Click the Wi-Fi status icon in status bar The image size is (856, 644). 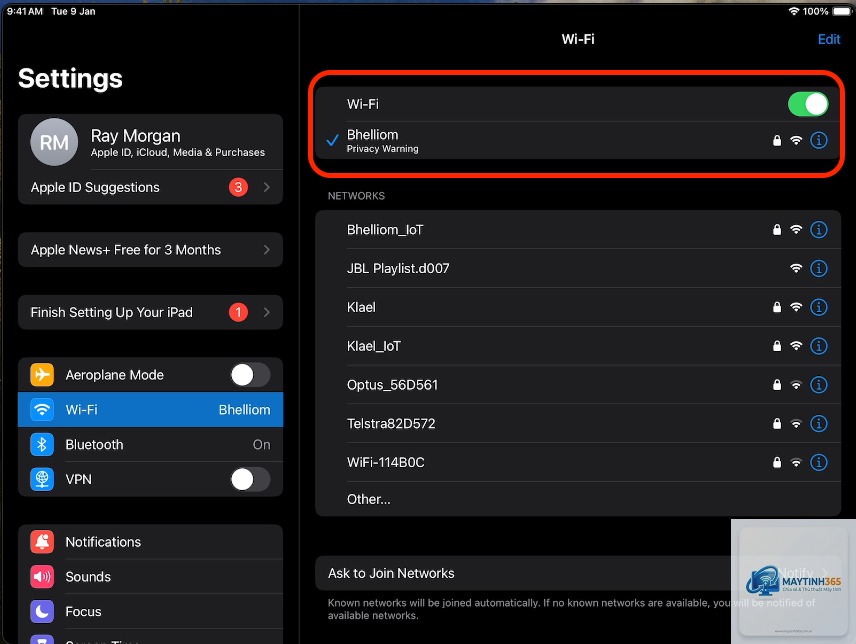pos(794,11)
